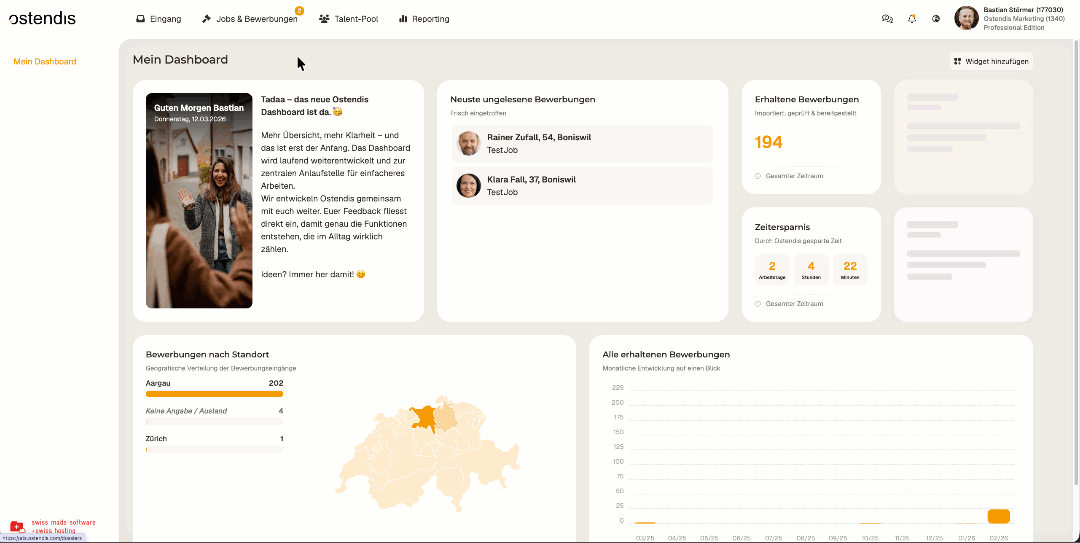
Task: Click Bastian Störmer's profile avatar
Action: coord(966,18)
